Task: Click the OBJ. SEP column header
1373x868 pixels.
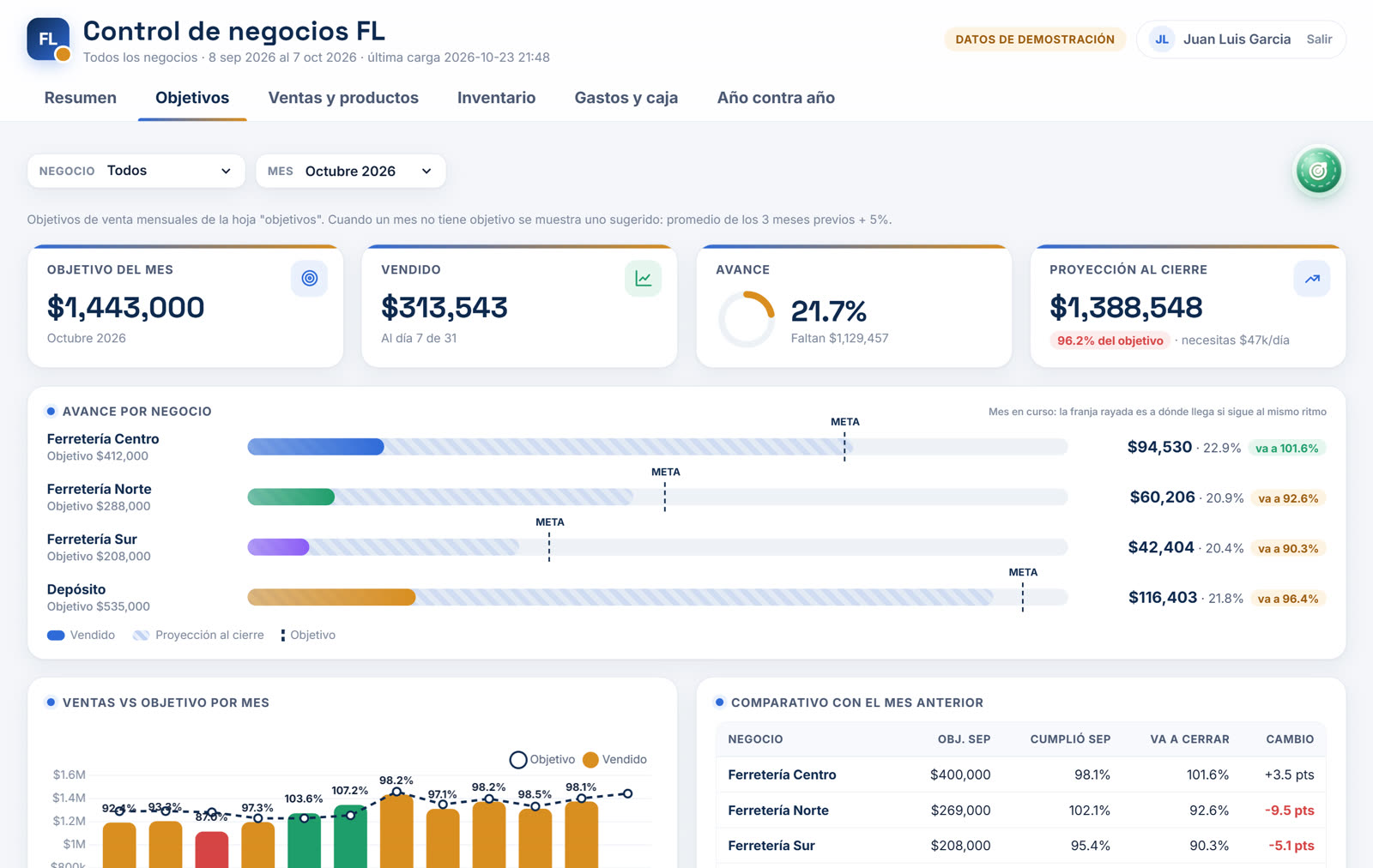Action: coord(964,739)
